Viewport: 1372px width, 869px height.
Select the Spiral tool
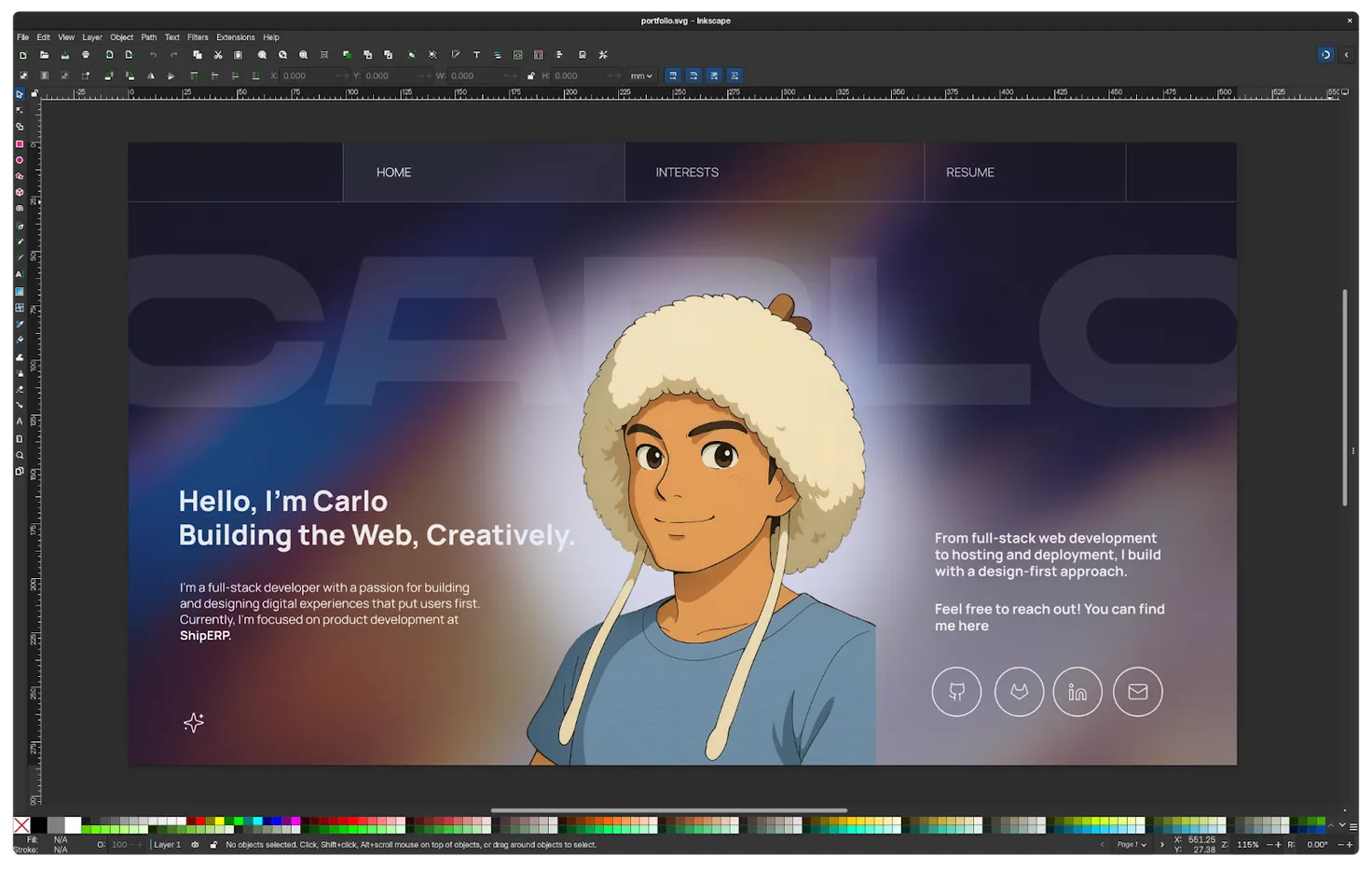pos(20,209)
